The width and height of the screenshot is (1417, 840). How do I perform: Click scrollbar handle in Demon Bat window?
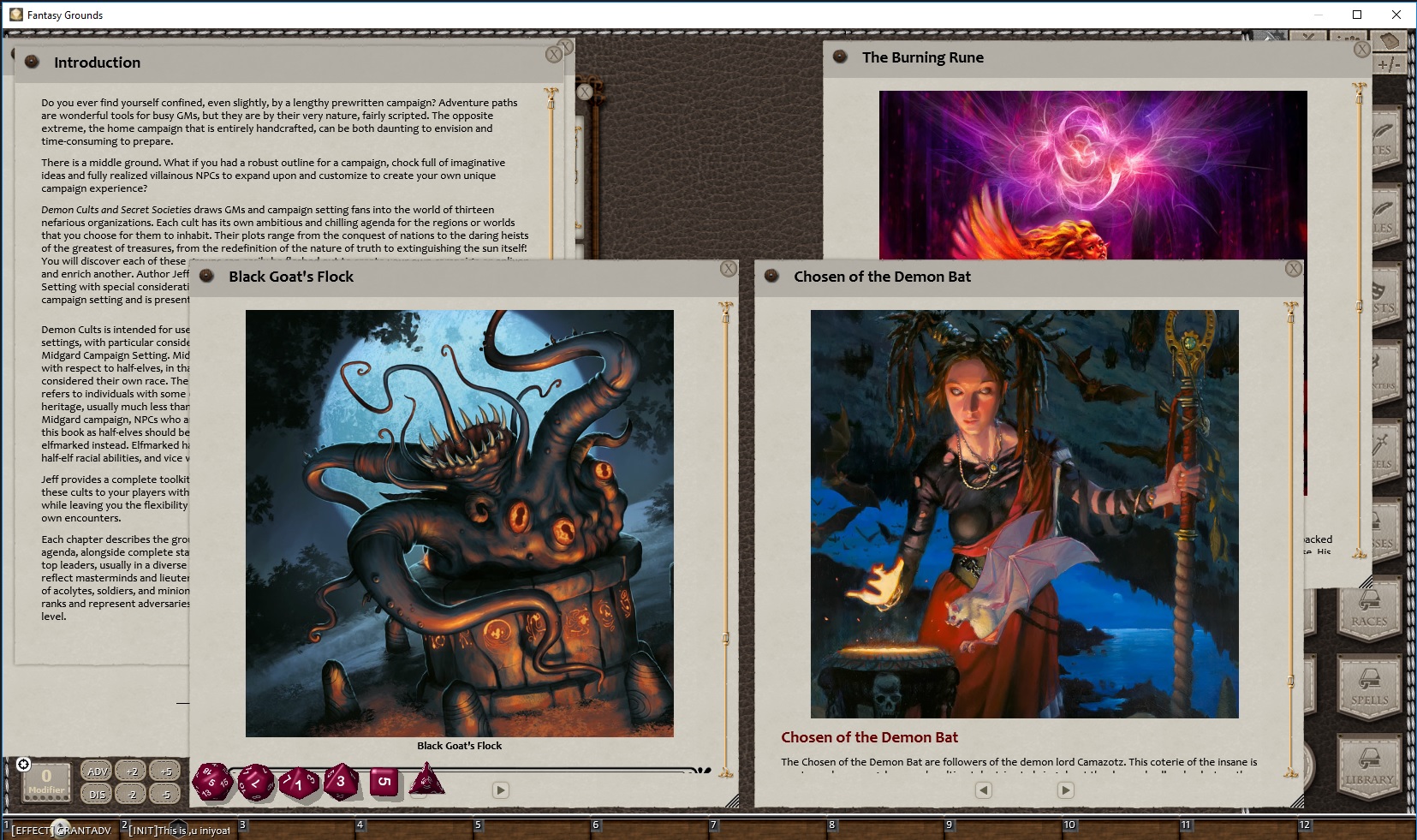coord(1291,682)
